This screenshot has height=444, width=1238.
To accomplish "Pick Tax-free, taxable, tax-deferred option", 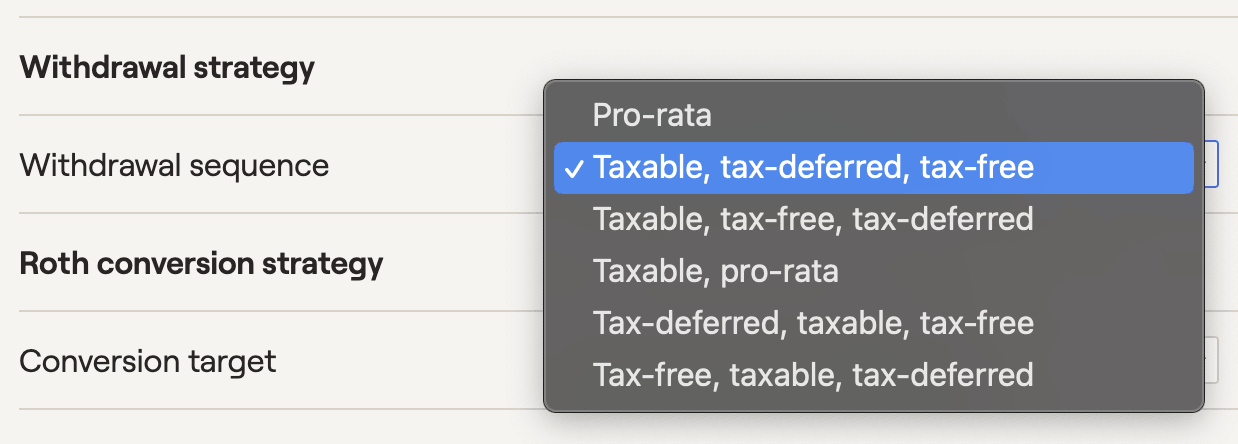I will [813, 375].
